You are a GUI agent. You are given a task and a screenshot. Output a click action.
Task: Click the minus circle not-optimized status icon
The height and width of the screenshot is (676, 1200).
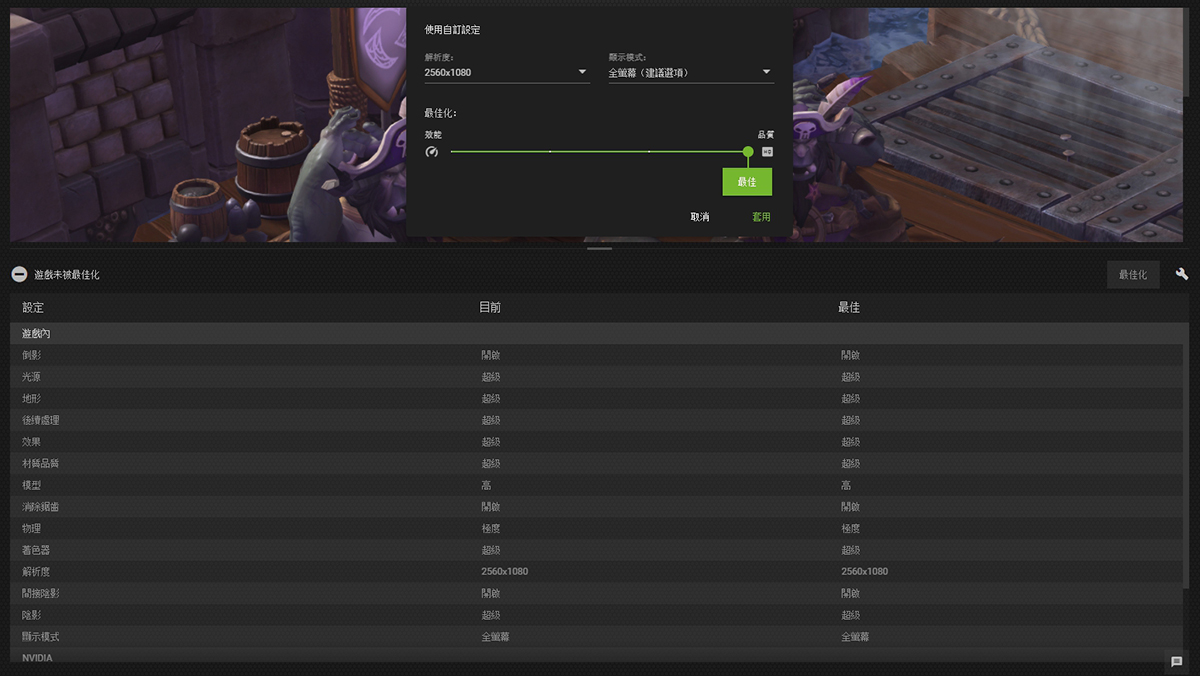pos(19,274)
